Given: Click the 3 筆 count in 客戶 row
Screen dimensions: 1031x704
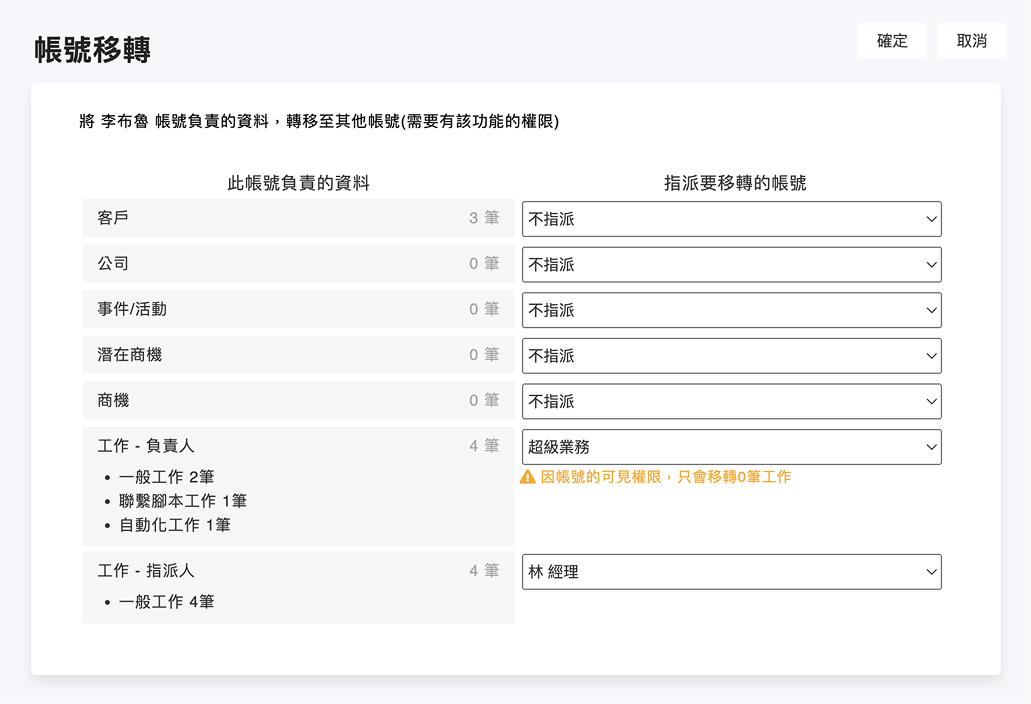Looking at the screenshot, I should (x=484, y=218).
